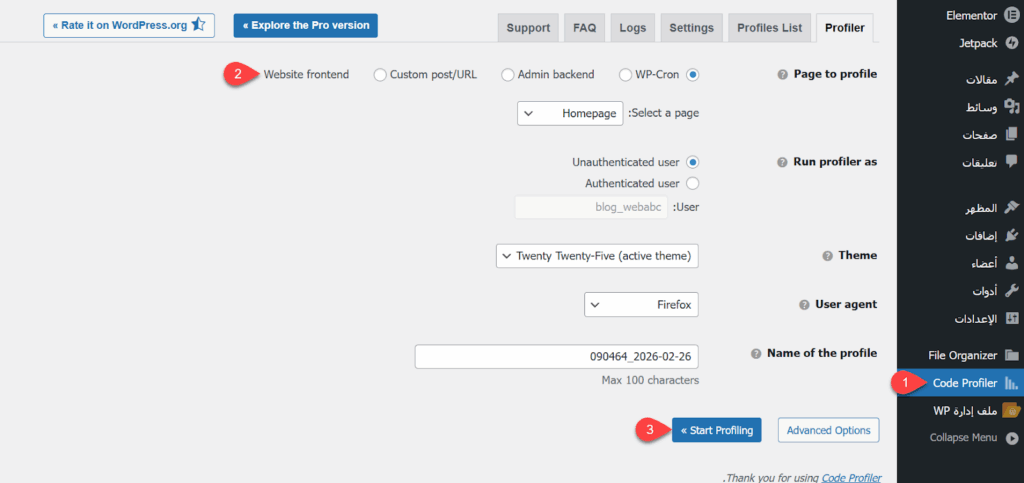Expand the Twenty Twenty-Five theme dropdown
Screen dimensions: 1024x483
597,256
